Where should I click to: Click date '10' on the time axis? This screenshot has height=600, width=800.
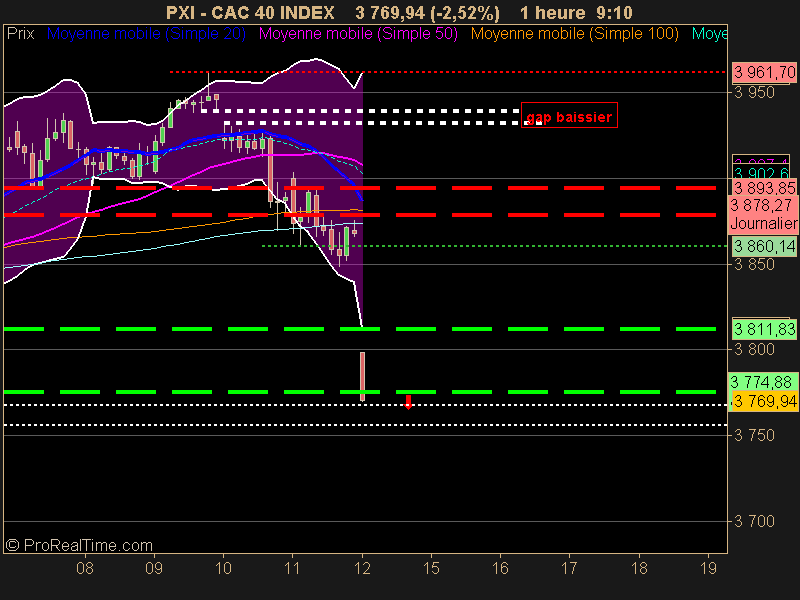[x=223, y=568]
